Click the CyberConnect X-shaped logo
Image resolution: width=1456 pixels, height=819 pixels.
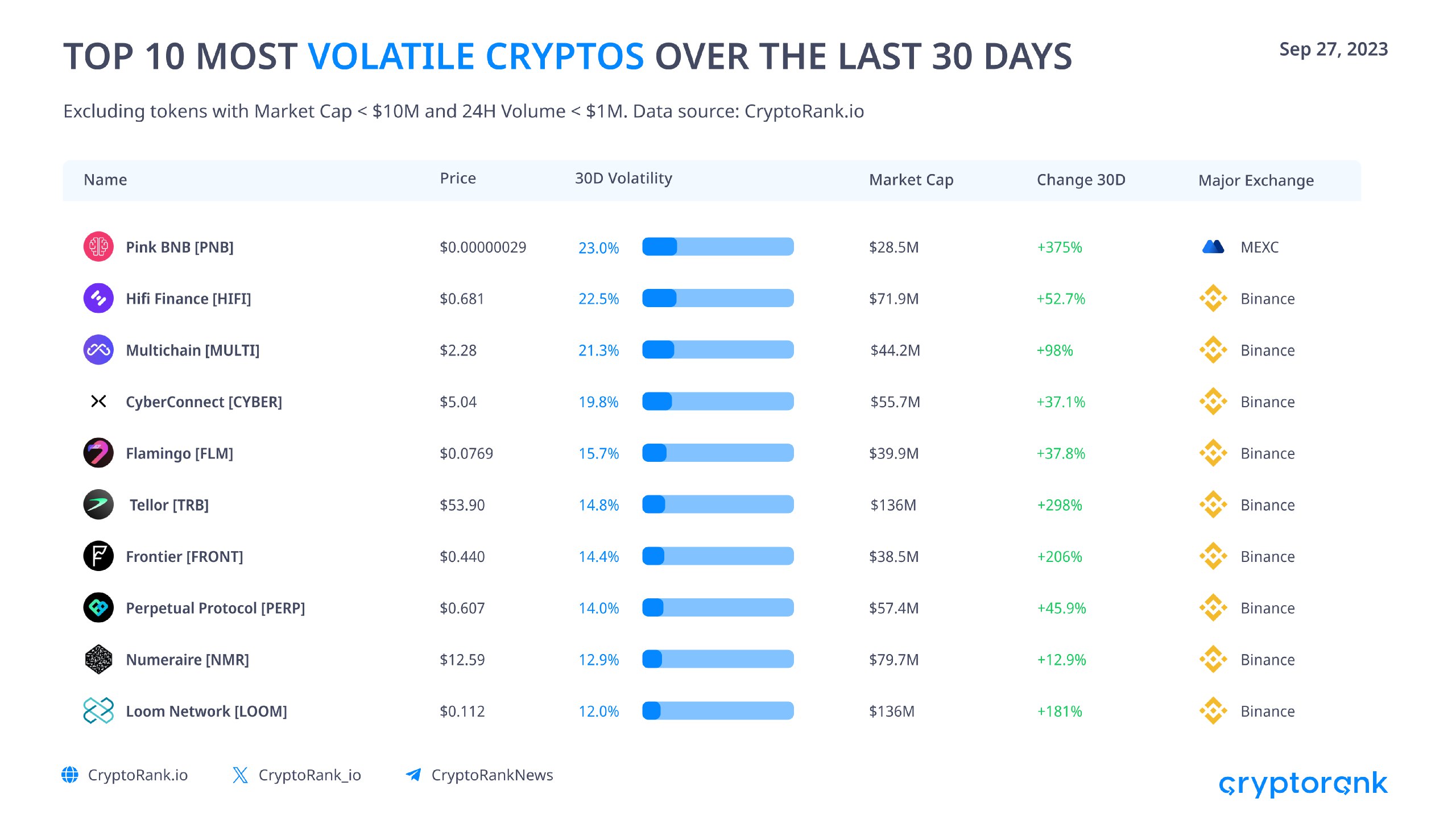[x=98, y=402]
